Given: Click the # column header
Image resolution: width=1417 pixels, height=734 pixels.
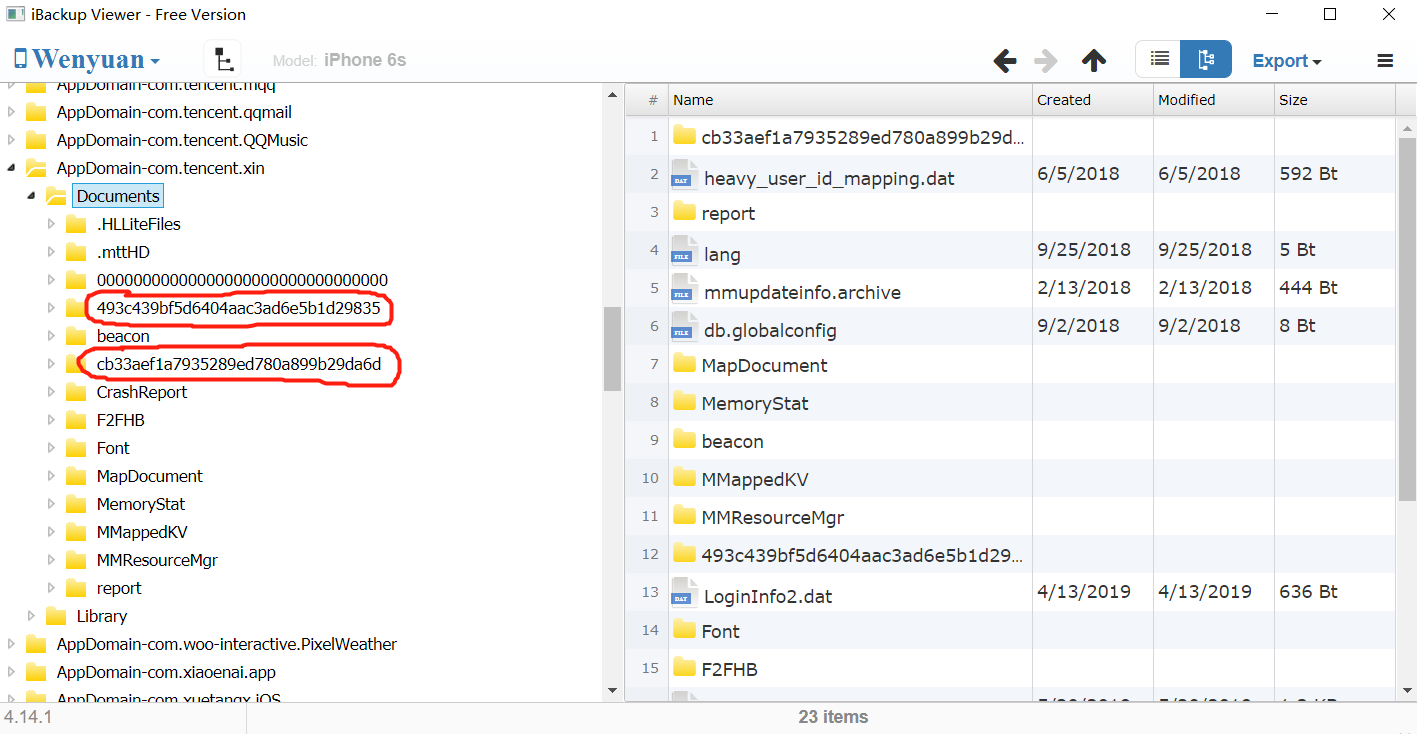Looking at the screenshot, I should click(648, 100).
